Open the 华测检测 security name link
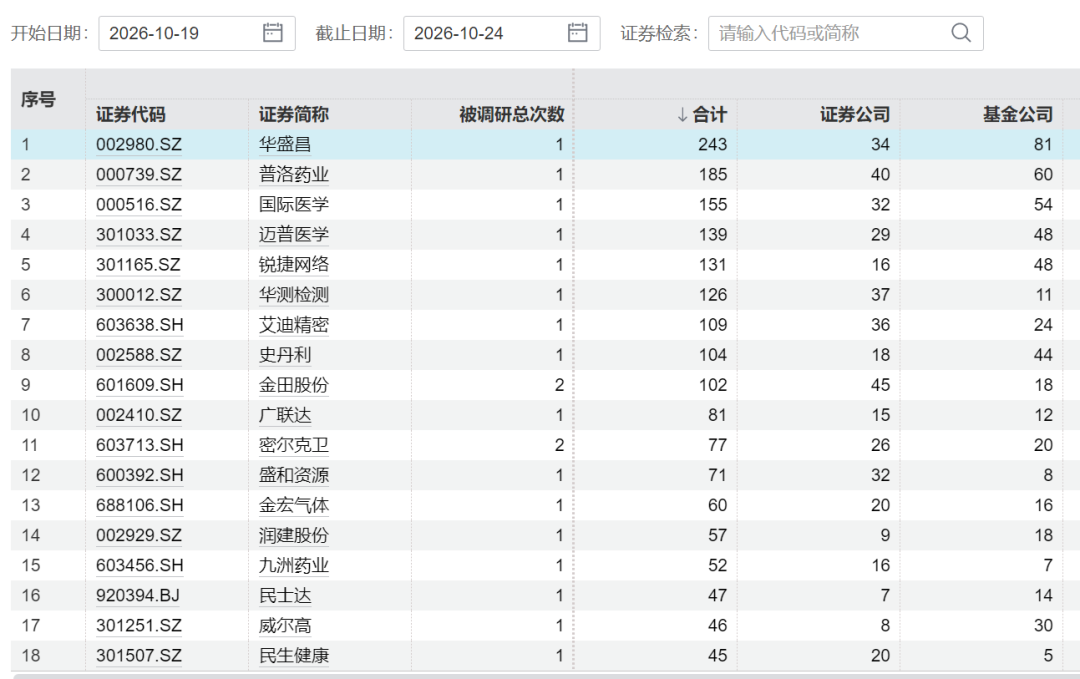Viewport: 1080px width, 679px height. click(x=294, y=295)
